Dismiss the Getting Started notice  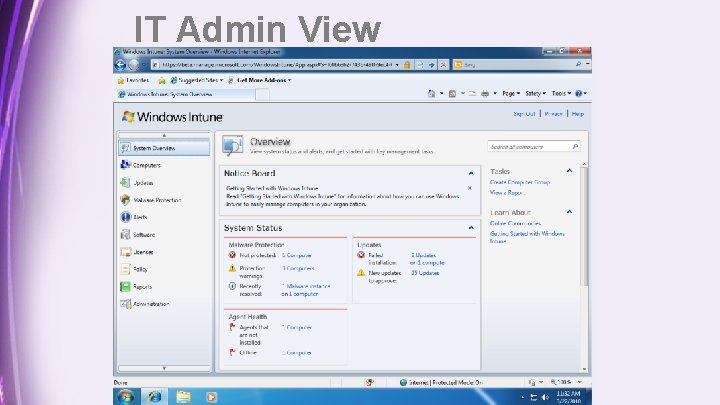[x=470, y=188]
